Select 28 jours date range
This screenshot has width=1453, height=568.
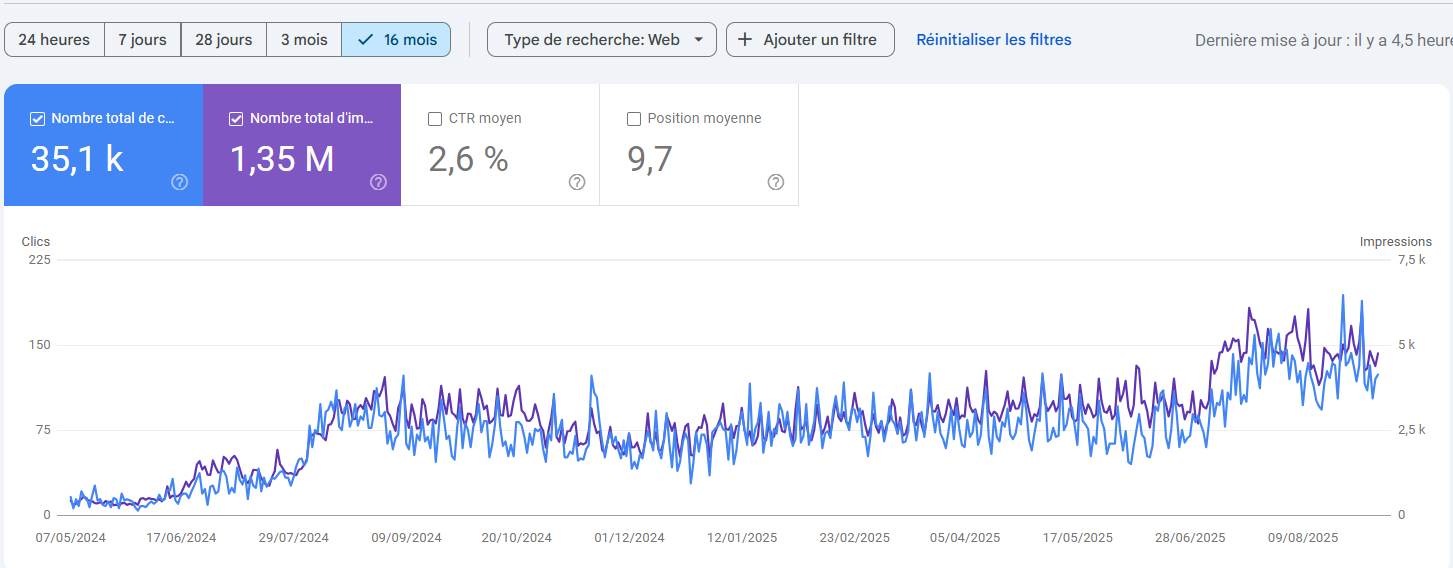223,40
